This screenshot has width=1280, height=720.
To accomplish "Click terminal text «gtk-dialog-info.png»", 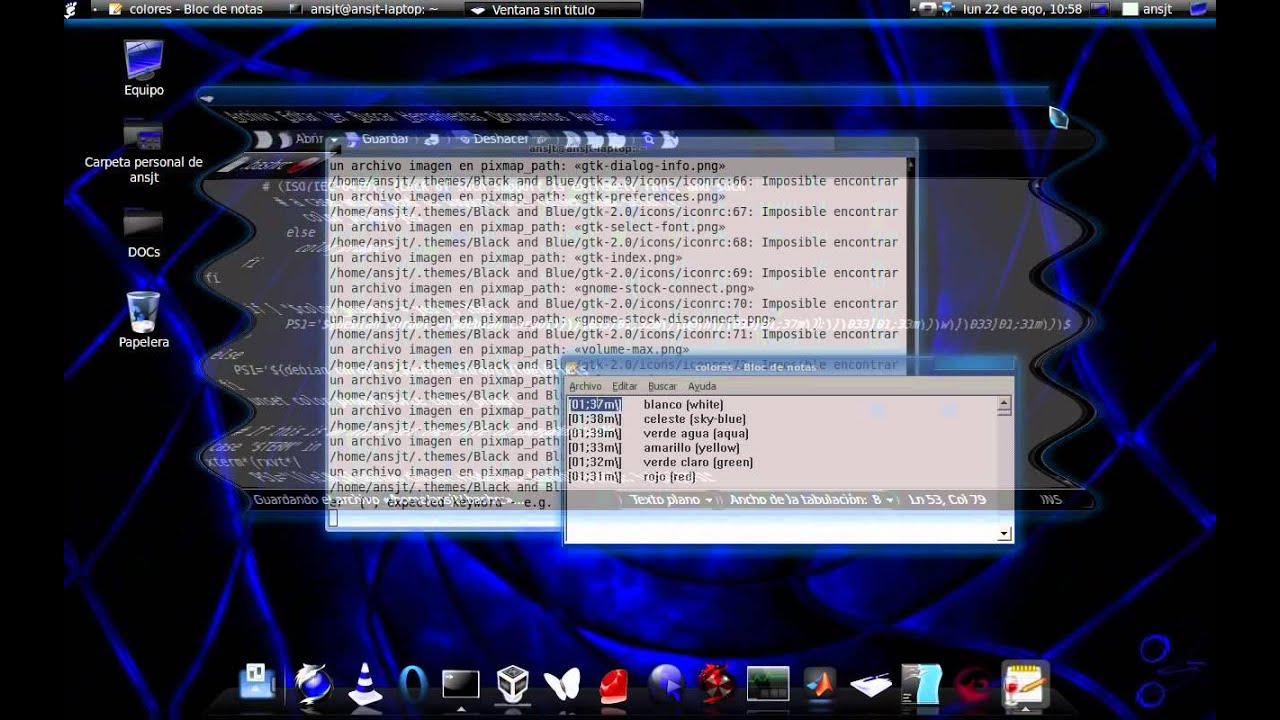I will (650, 166).
